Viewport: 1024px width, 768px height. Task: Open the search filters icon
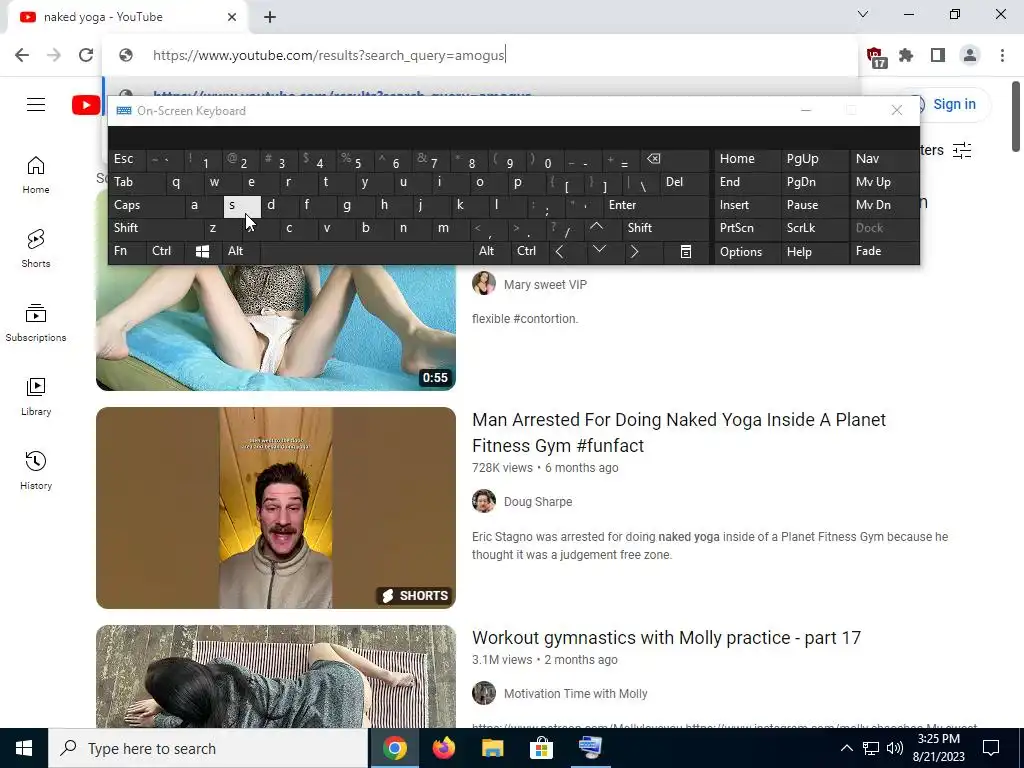point(962,150)
